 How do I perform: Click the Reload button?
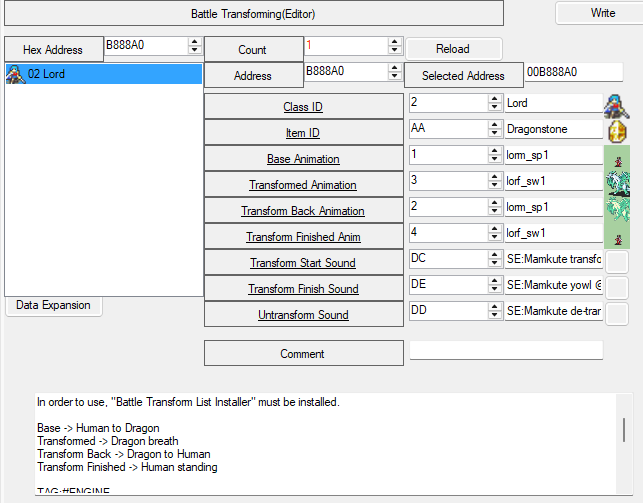click(452, 49)
